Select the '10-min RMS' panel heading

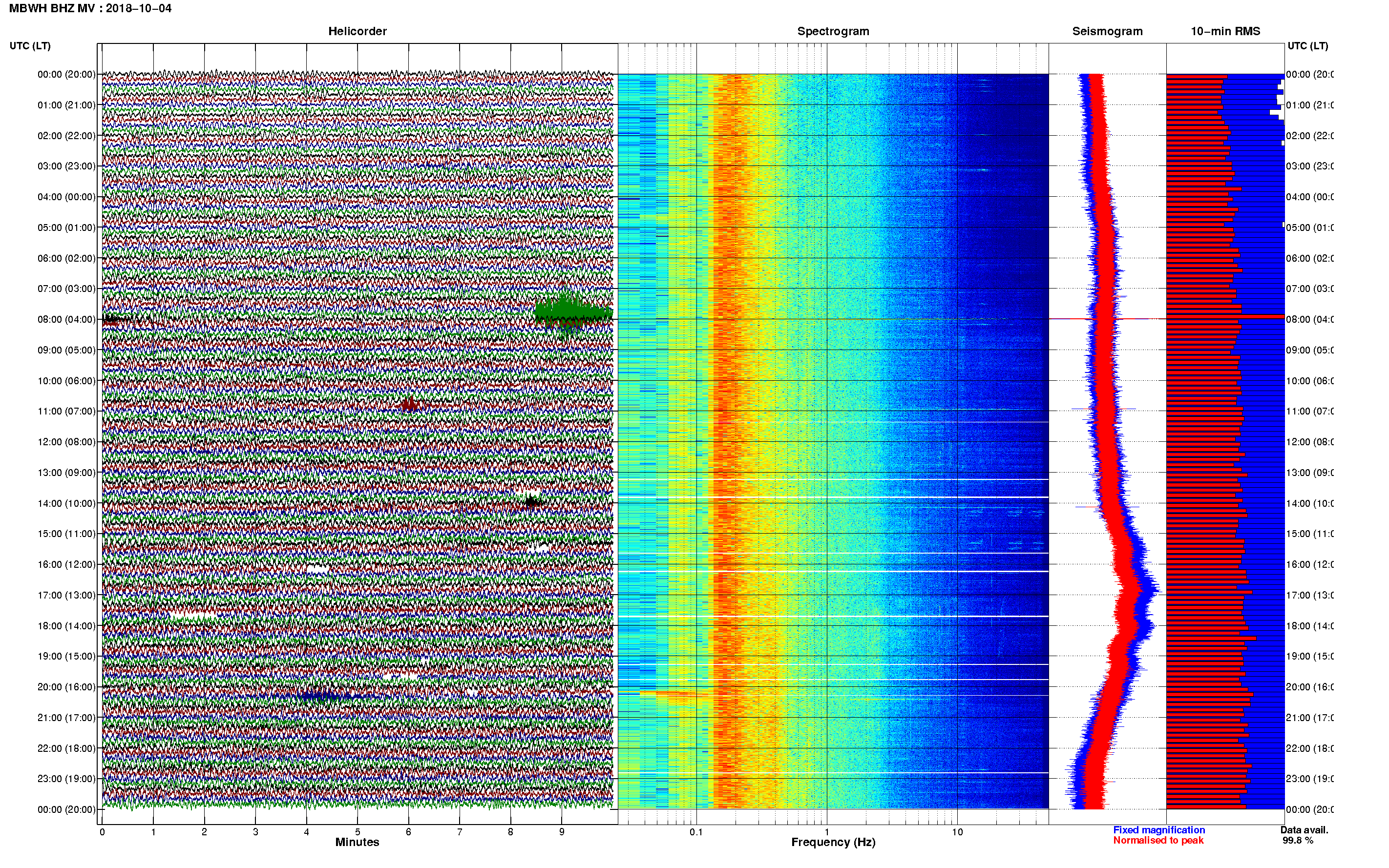coord(1225,31)
